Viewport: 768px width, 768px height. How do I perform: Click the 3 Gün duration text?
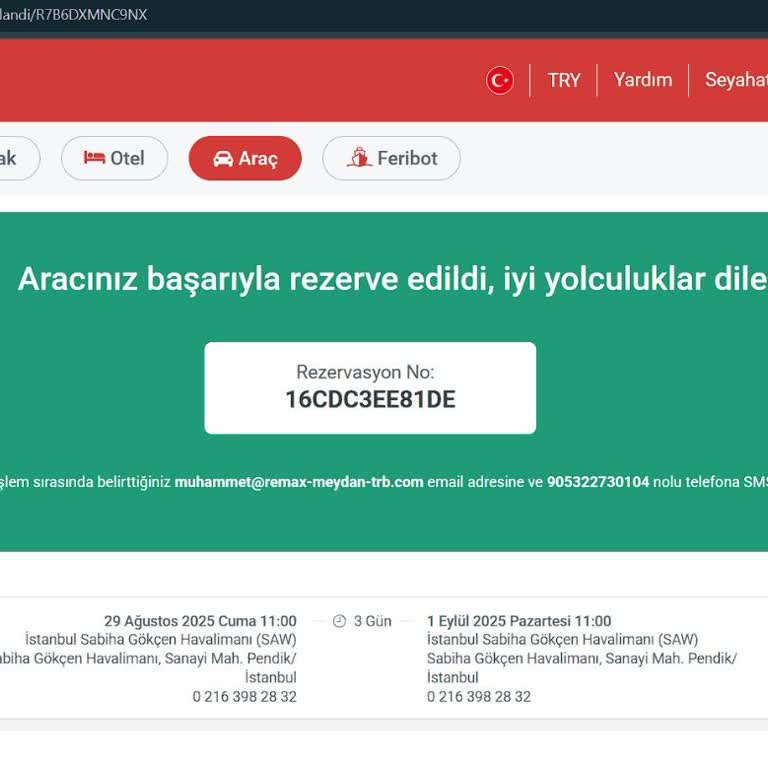(x=372, y=621)
